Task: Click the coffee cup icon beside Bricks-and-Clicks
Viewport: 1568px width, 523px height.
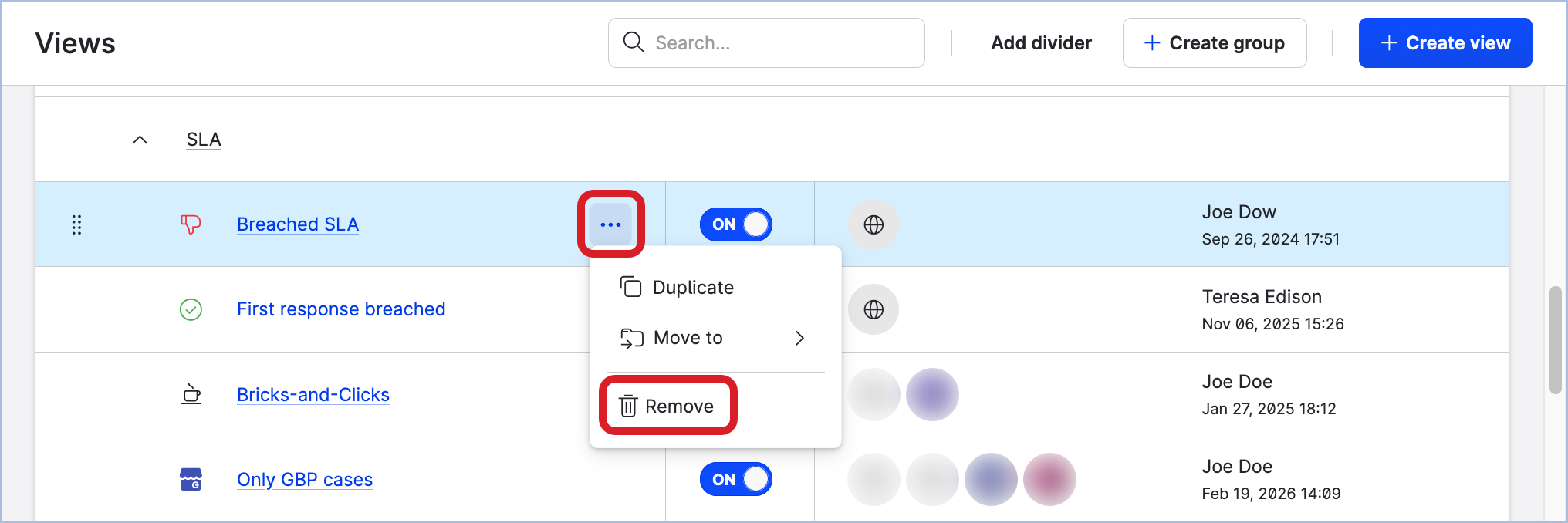Action: 191,394
